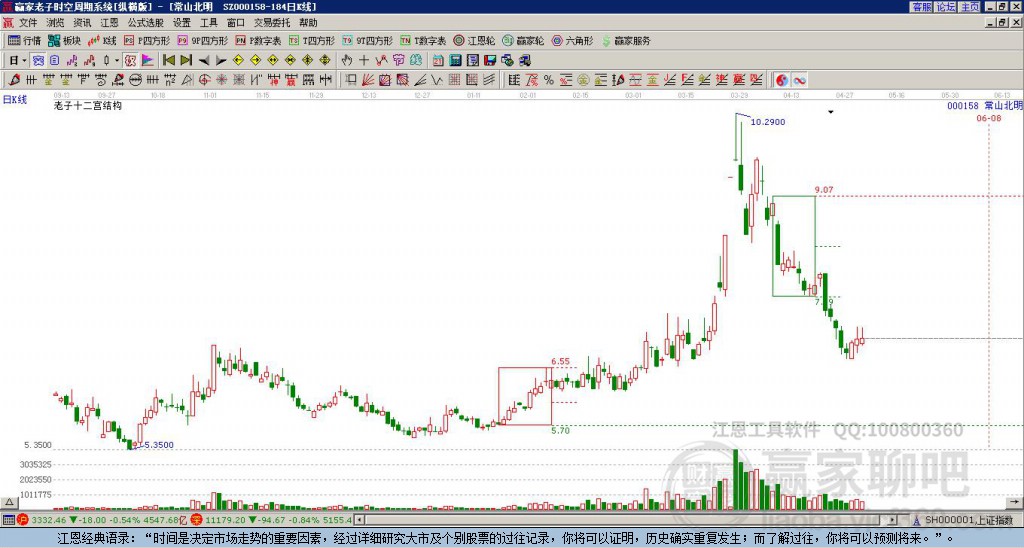Image resolution: width=1024 pixels, height=548 pixels.
Task: Click the colorful flag icon
Action: pos(148,61)
